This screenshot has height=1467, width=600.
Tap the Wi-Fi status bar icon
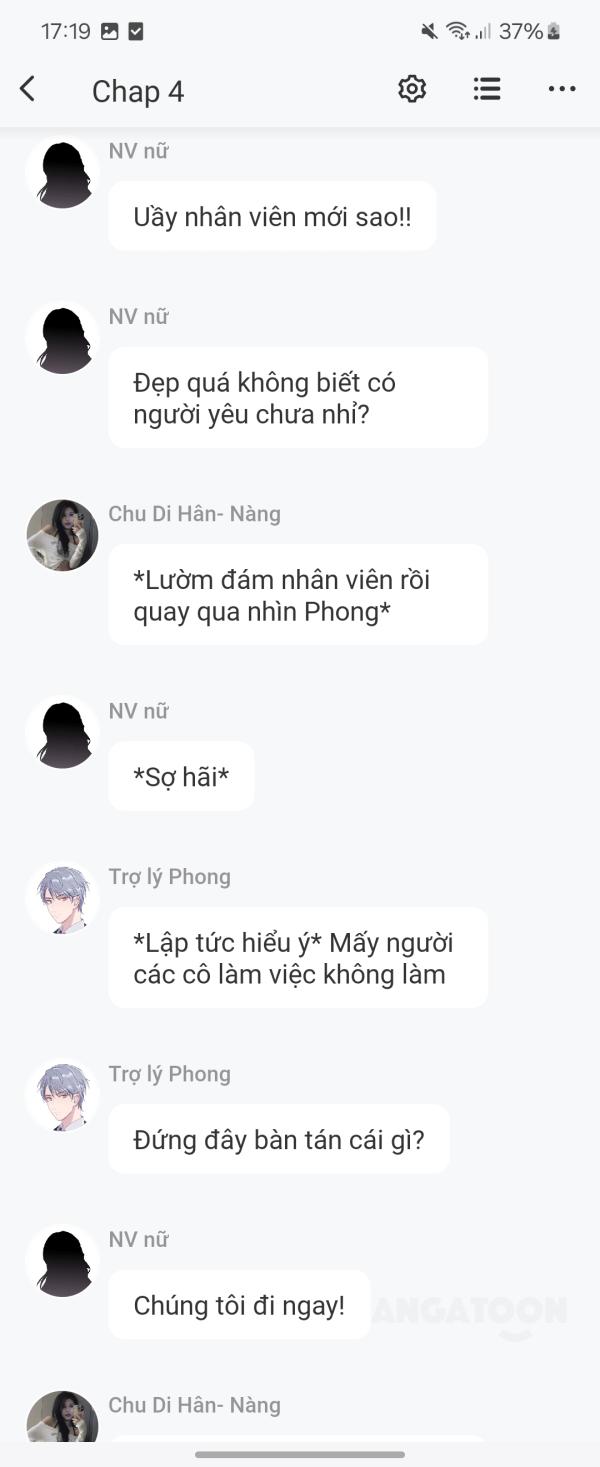point(458,31)
